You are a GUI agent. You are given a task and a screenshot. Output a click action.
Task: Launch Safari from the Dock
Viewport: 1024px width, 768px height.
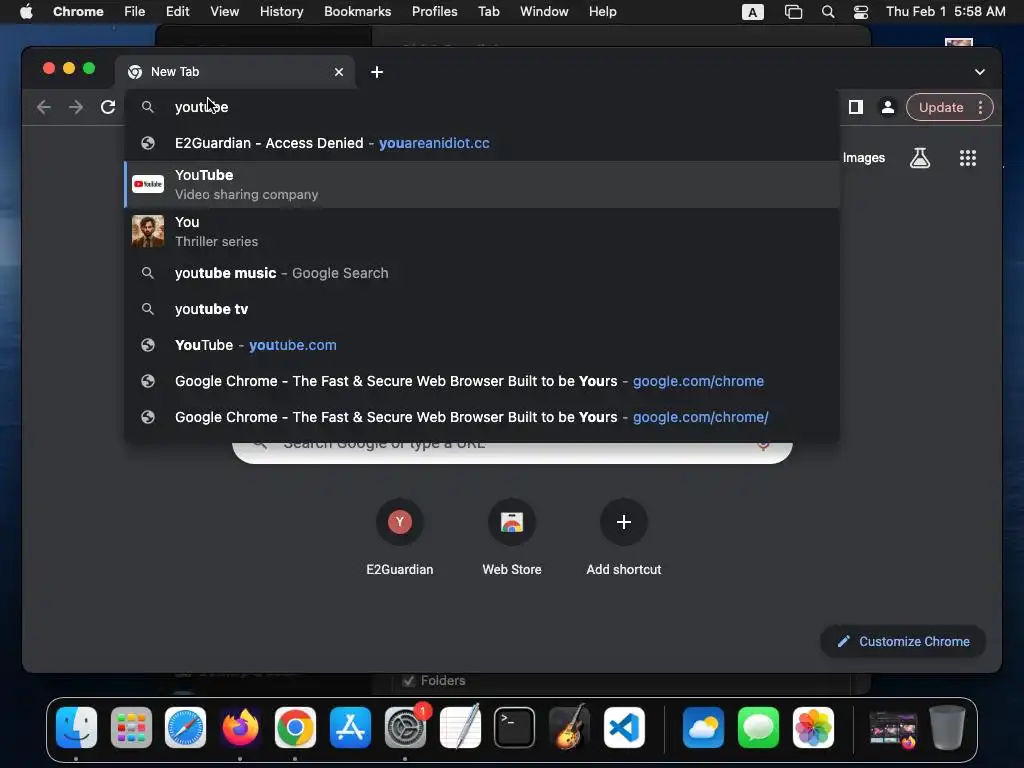tap(185, 728)
